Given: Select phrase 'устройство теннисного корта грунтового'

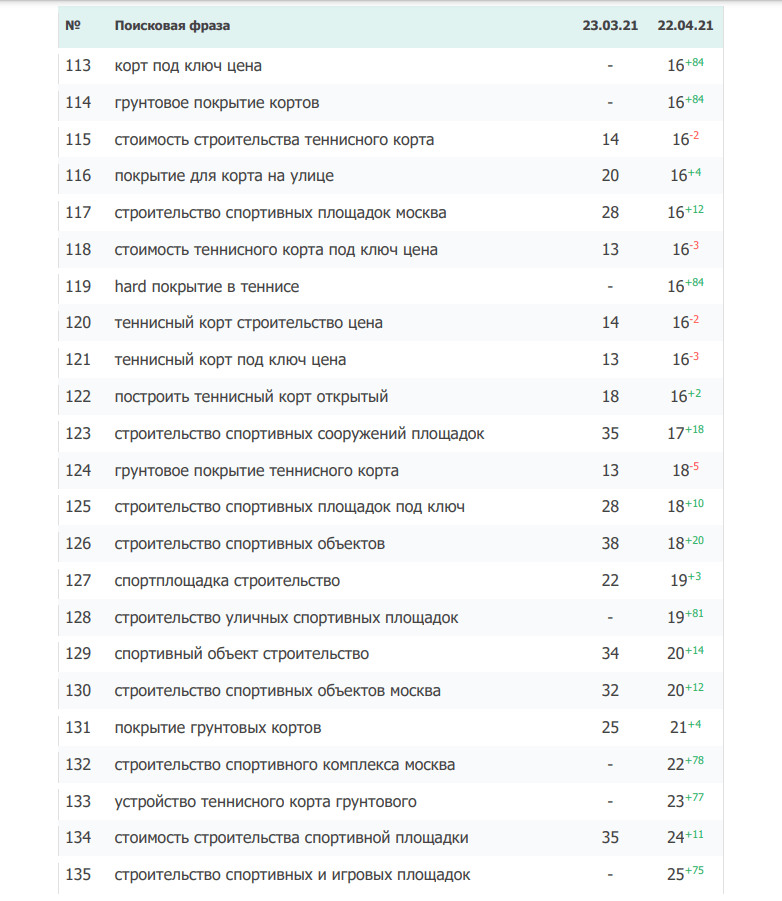Looking at the screenshot, I should click(265, 802).
